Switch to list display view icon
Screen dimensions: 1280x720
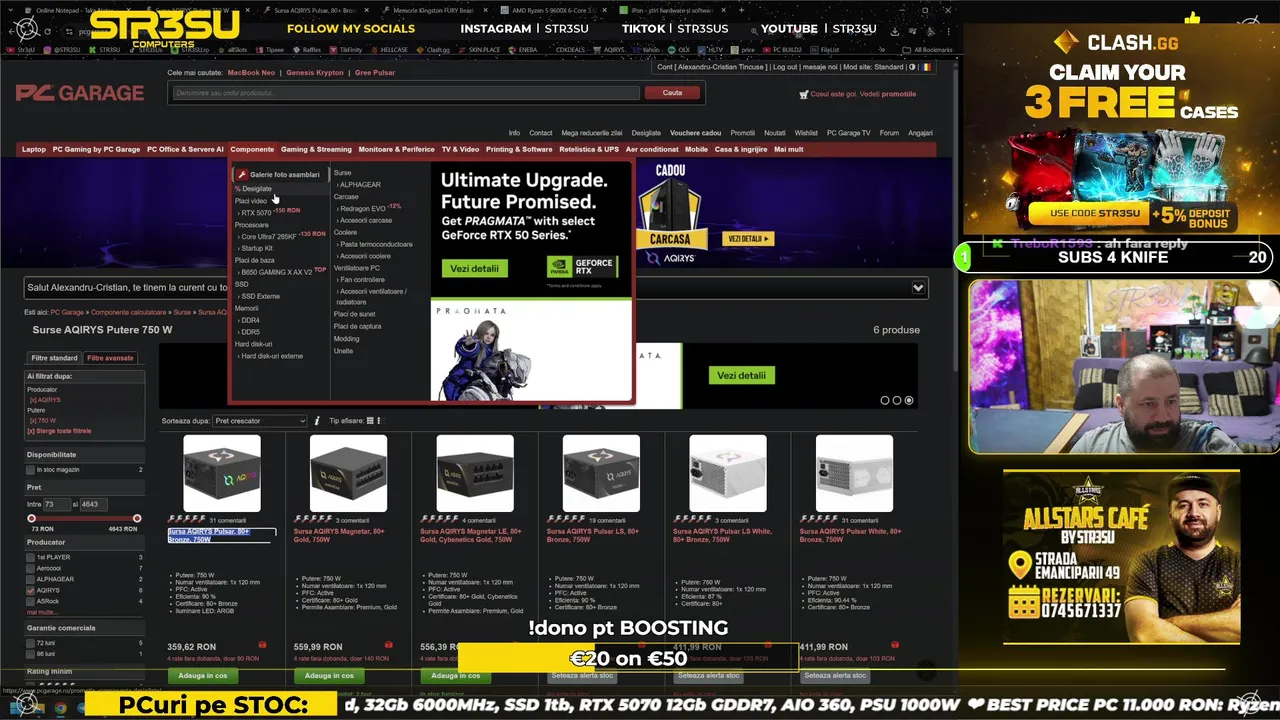tap(380, 421)
